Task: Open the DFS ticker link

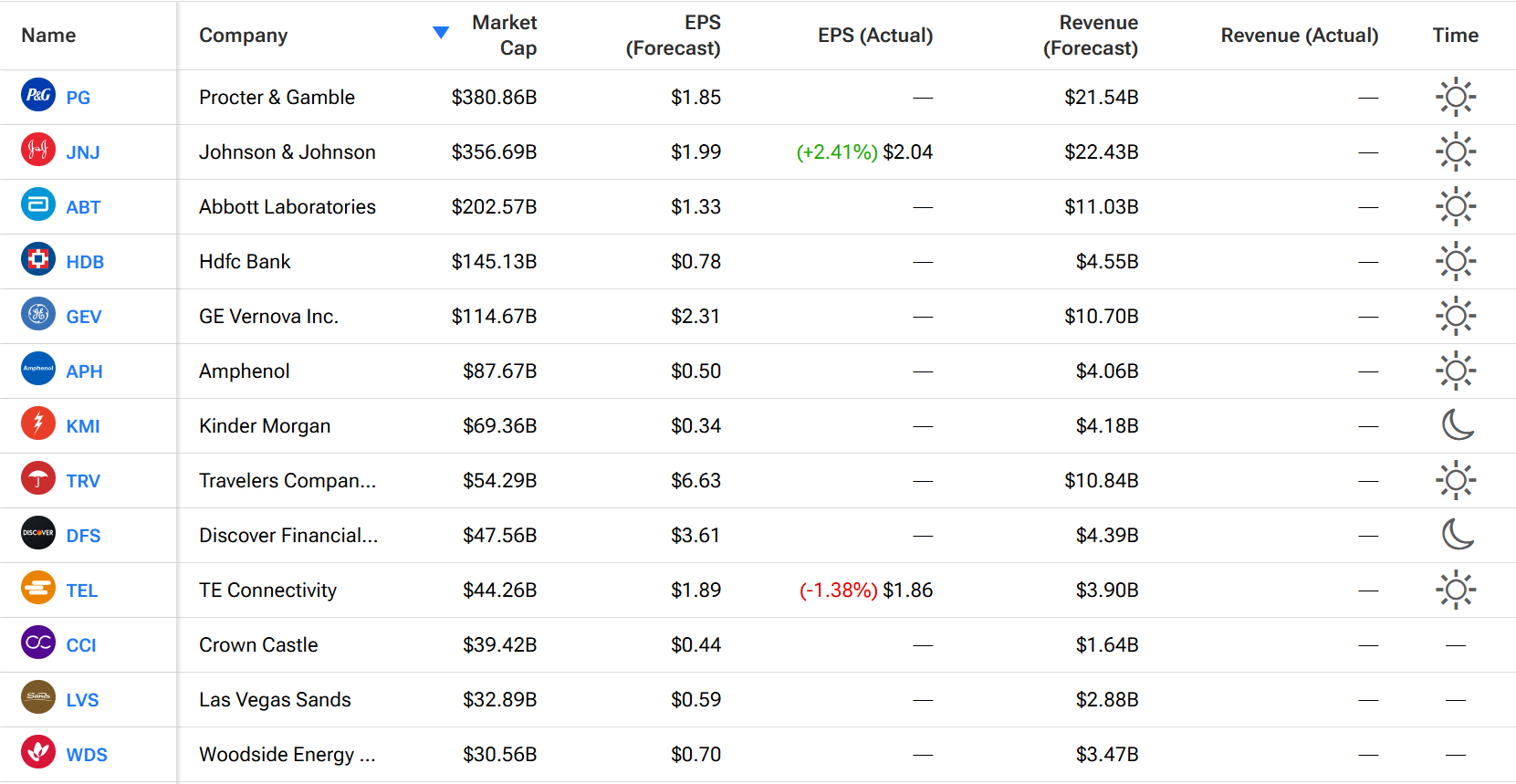Action: tap(83, 536)
